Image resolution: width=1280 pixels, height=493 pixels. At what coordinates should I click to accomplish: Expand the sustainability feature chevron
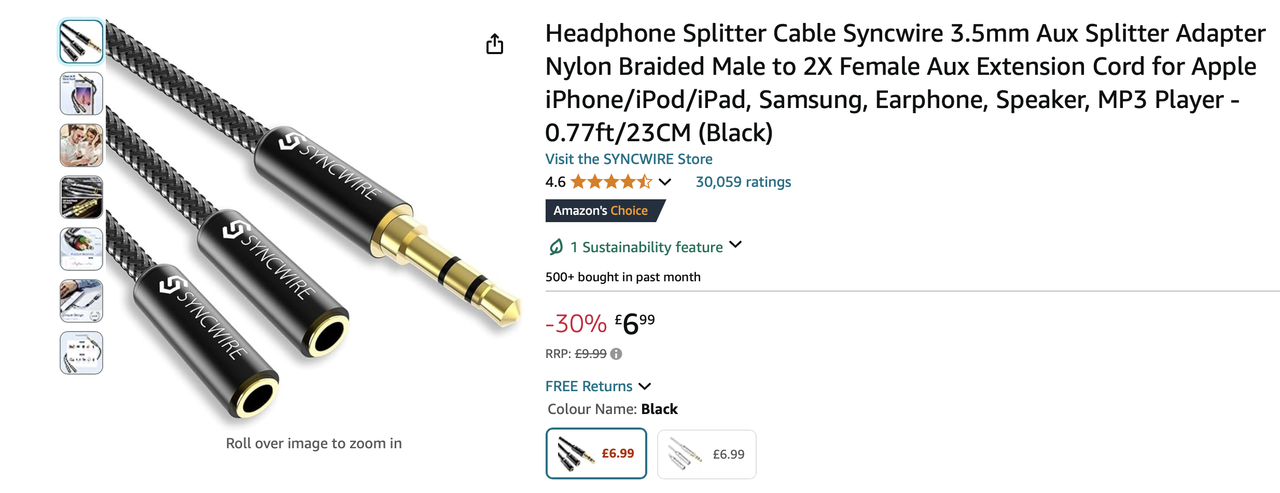click(735, 245)
